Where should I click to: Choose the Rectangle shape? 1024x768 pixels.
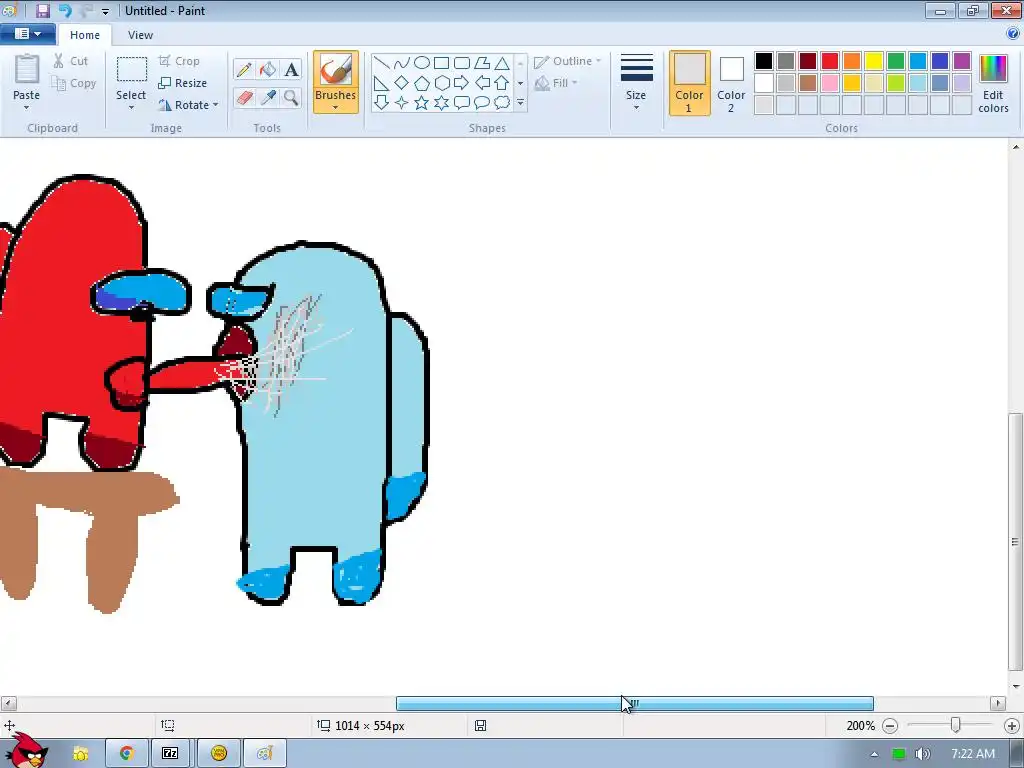click(x=441, y=63)
